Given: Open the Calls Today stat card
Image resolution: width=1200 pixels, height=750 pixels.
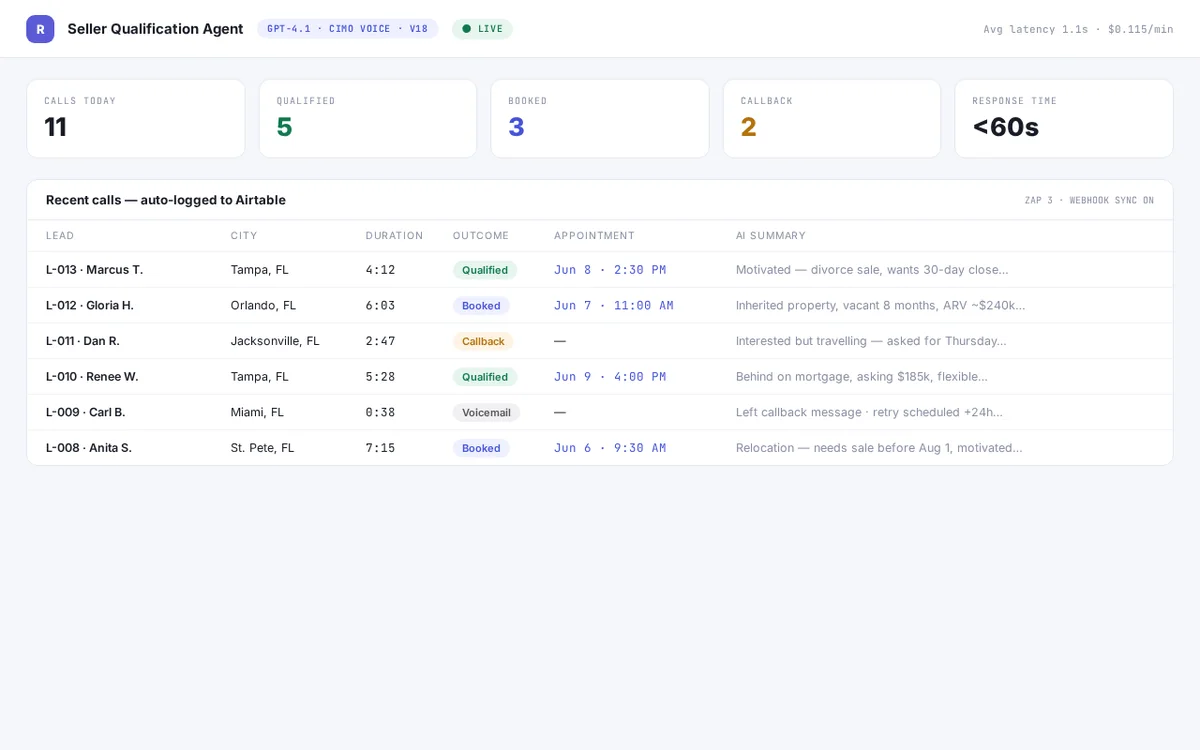Looking at the screenshot, I should point(136,119).
